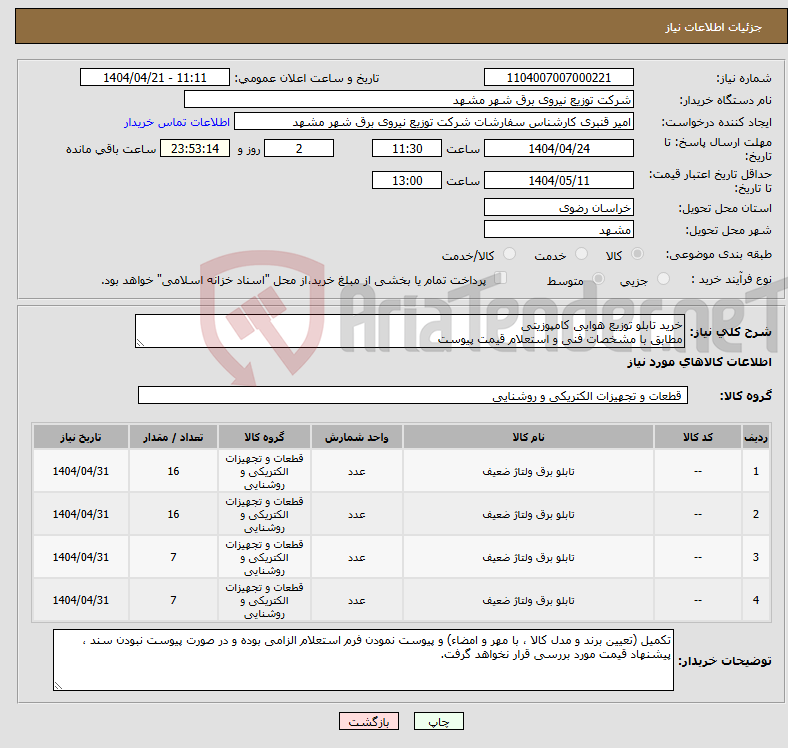Click the resize handle of buyer notes box

(x=58, y=686)
